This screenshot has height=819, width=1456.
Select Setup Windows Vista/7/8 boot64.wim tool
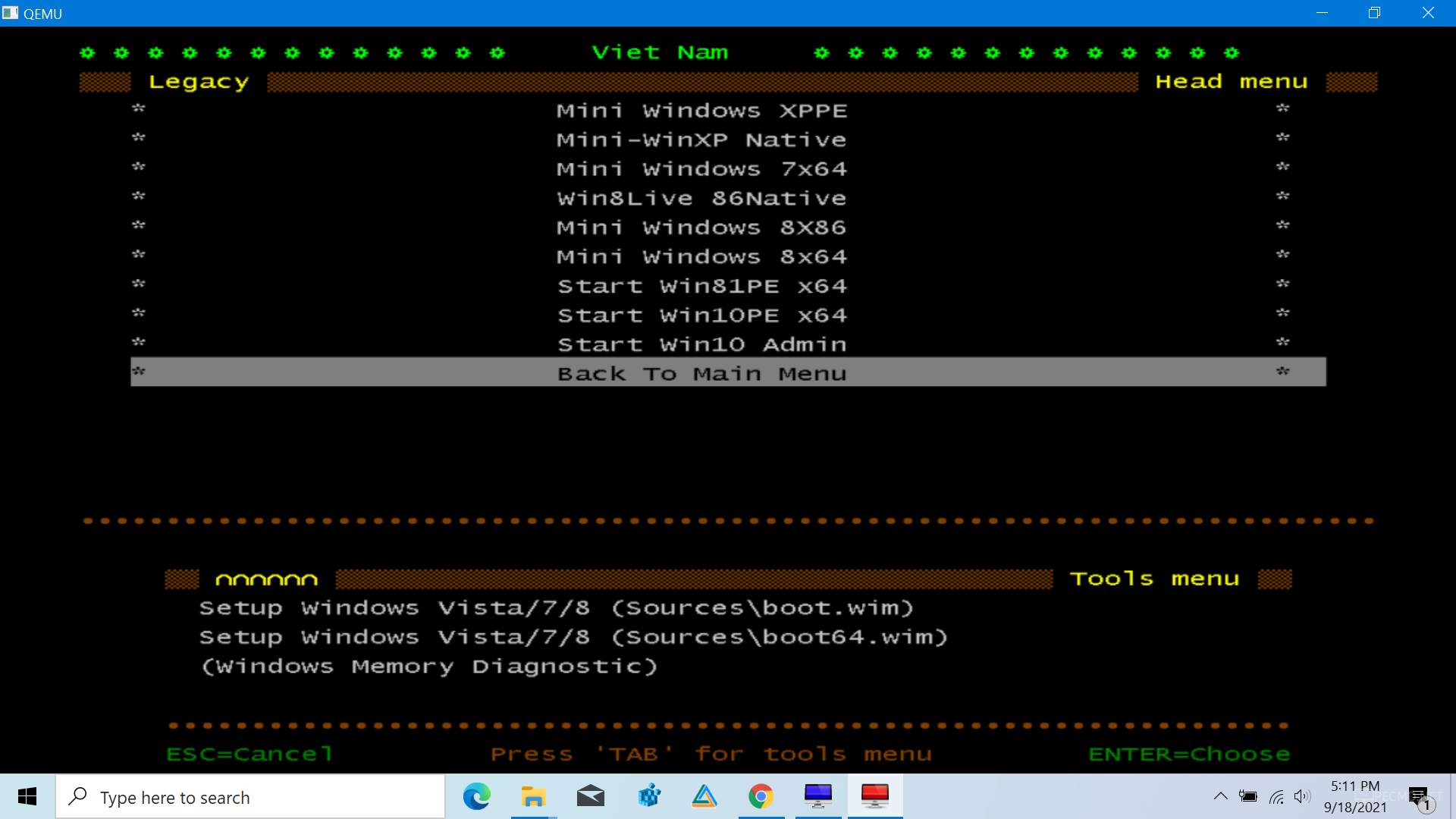coord(573,637)
